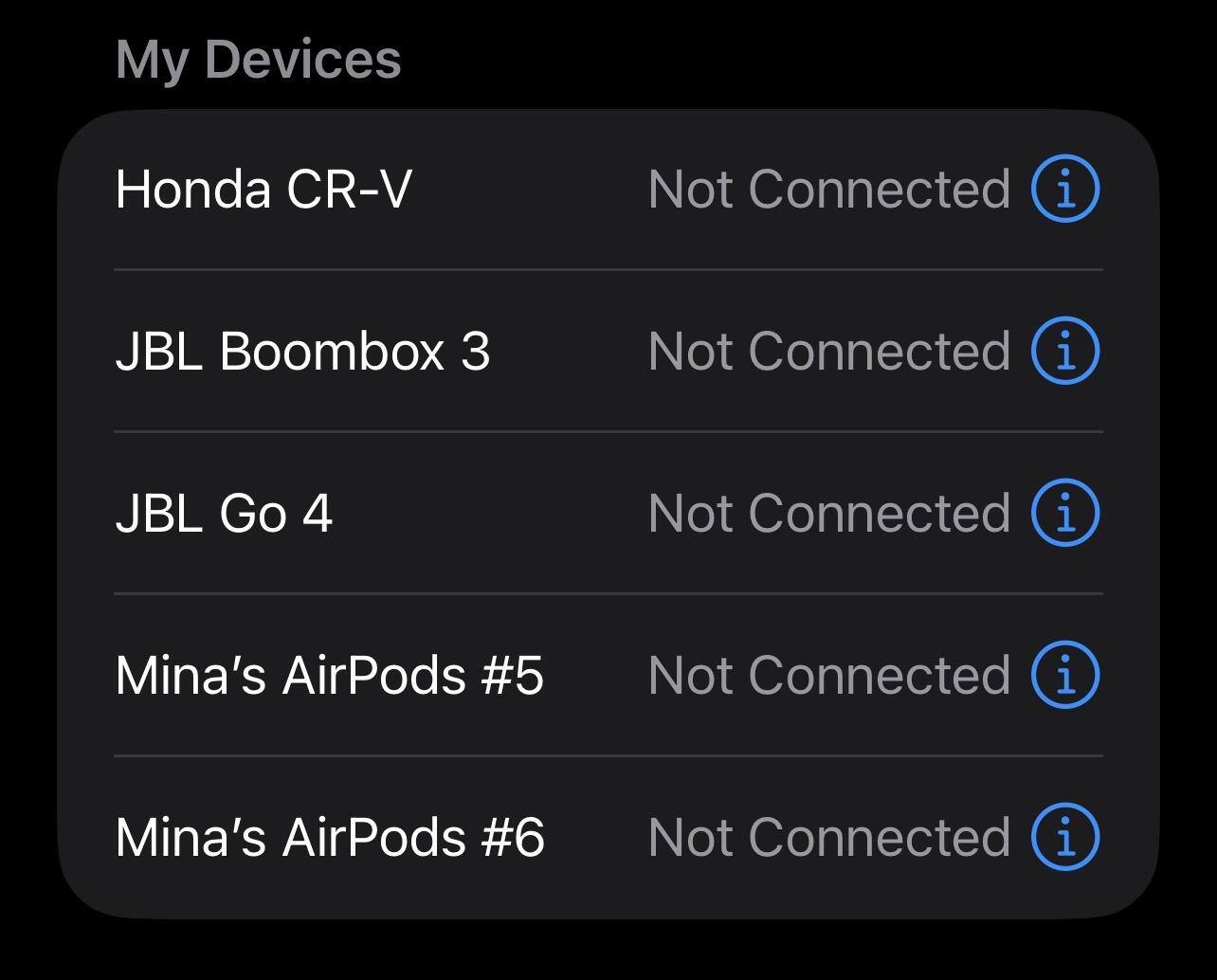This screenshot has width=1217, height=980.
Task: Click Honda CR-V's Not Connected status
Action: click(829, 189)
